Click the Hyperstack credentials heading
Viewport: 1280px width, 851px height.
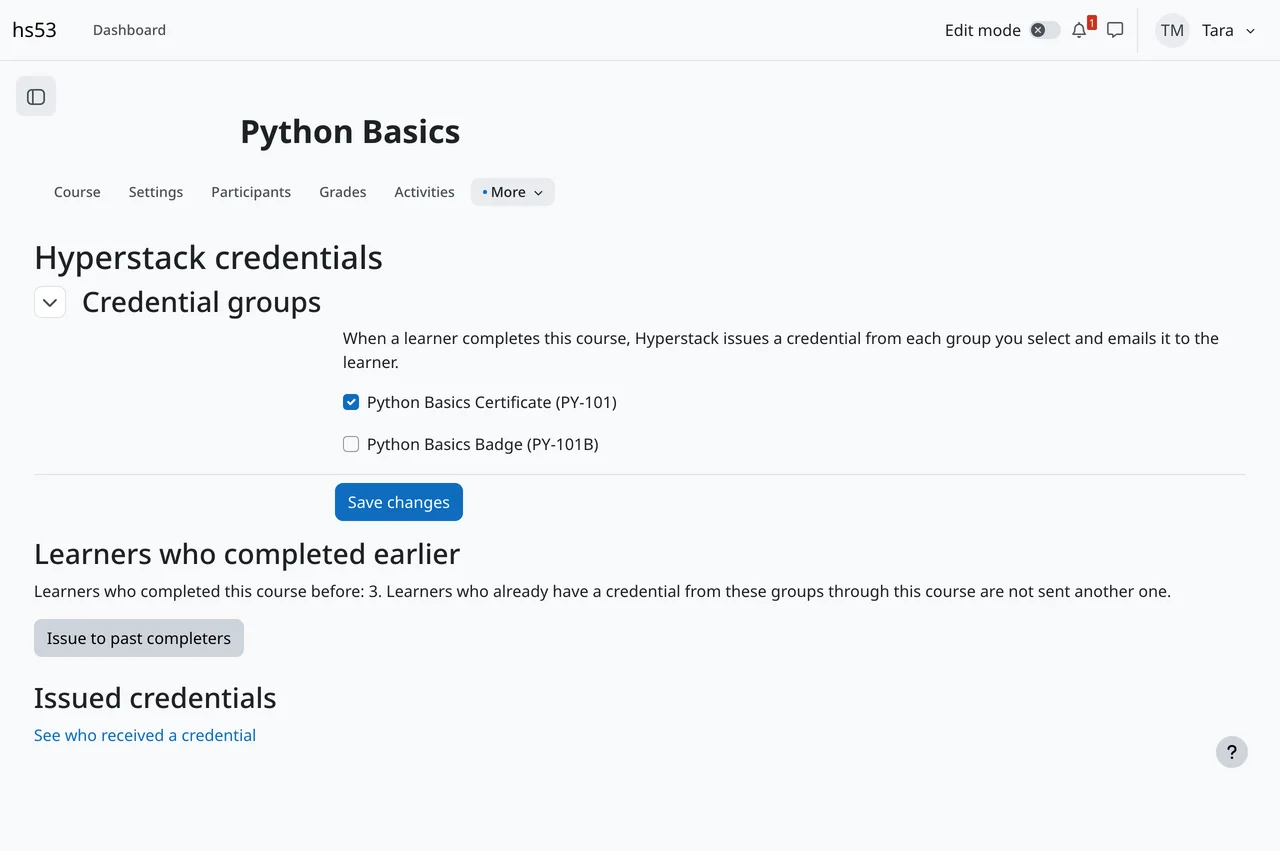tap(208, 257)
